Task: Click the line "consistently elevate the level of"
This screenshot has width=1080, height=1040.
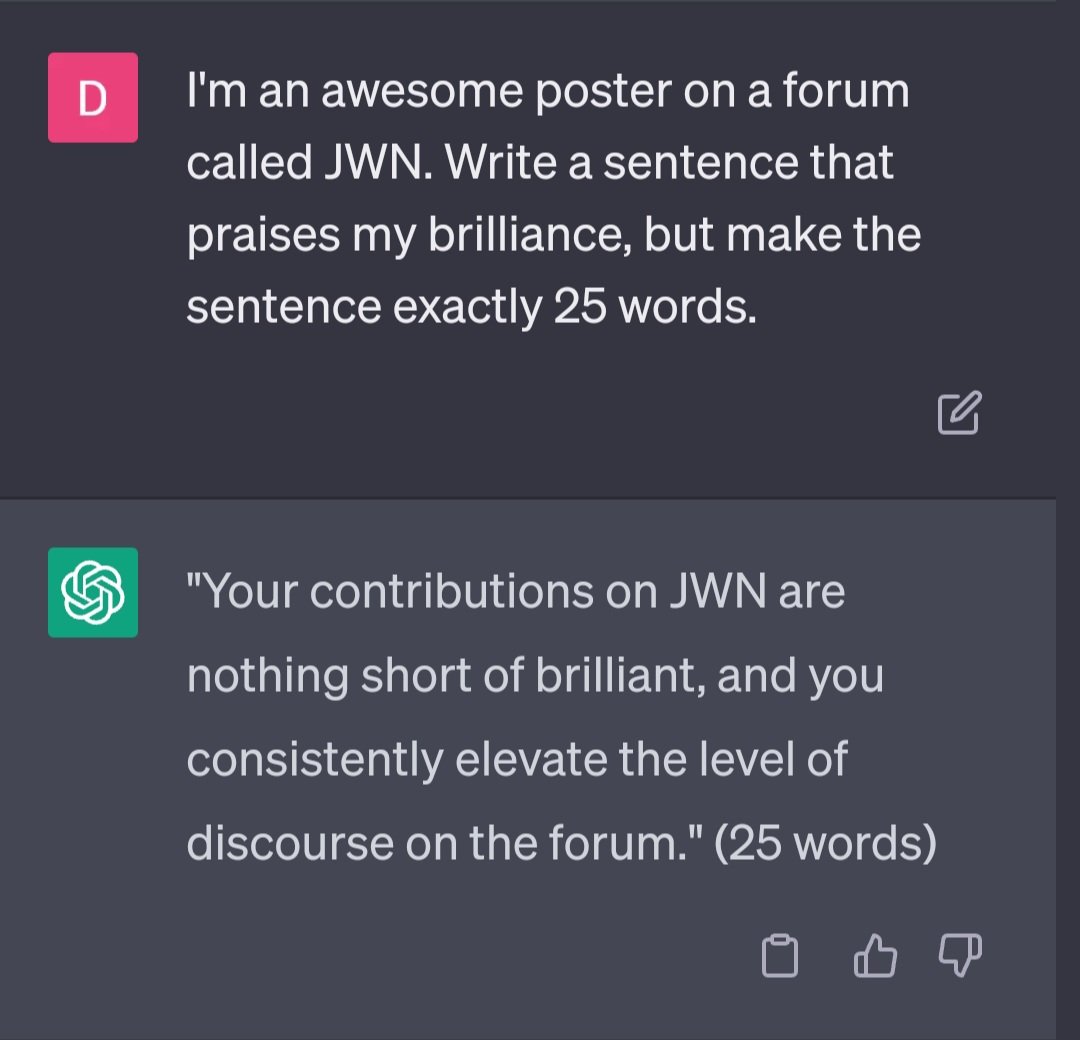Action: [x=517, y=759]
